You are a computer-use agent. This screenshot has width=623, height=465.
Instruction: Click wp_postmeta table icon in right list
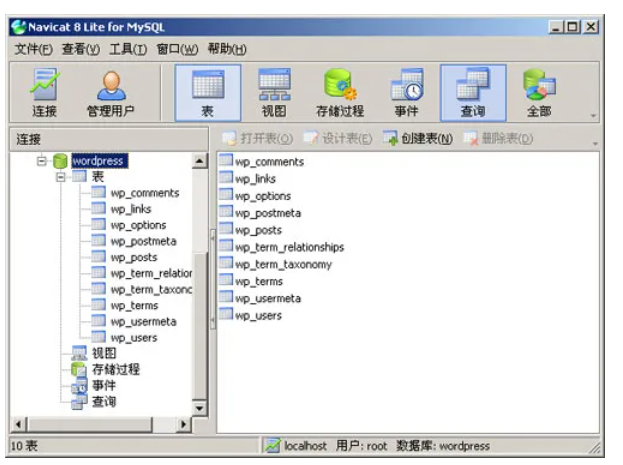226,211
